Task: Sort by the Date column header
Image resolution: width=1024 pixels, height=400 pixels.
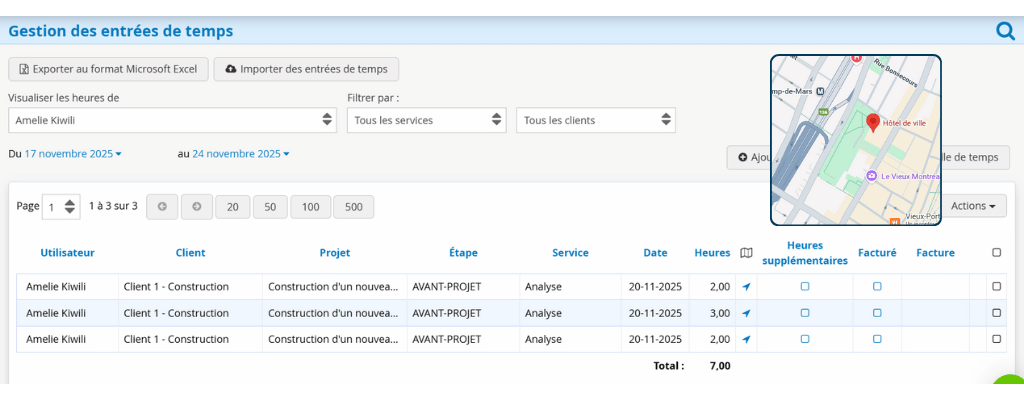Action: tap(655, 253)
